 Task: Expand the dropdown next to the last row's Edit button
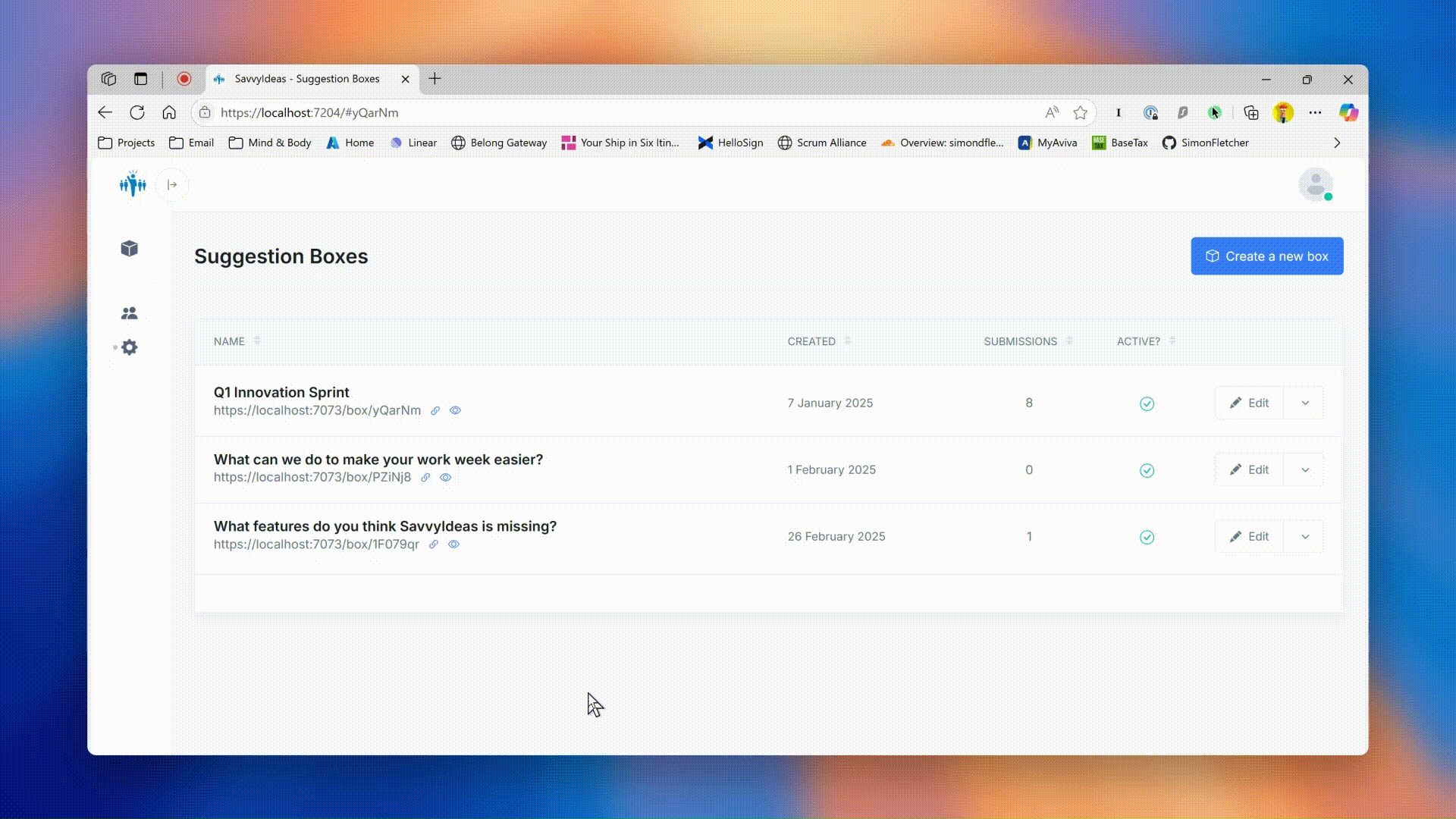(1304, 536)
